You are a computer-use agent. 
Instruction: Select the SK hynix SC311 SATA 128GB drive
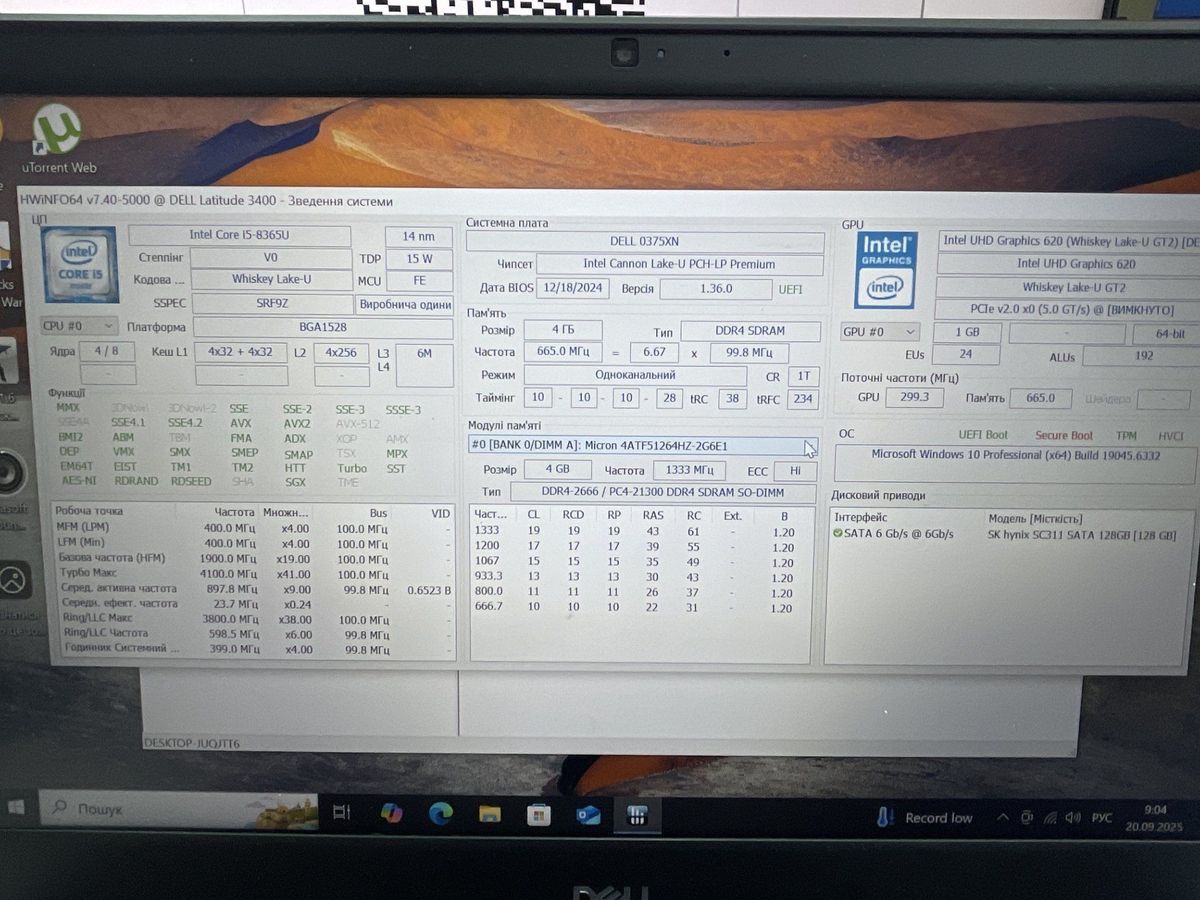1081,535
